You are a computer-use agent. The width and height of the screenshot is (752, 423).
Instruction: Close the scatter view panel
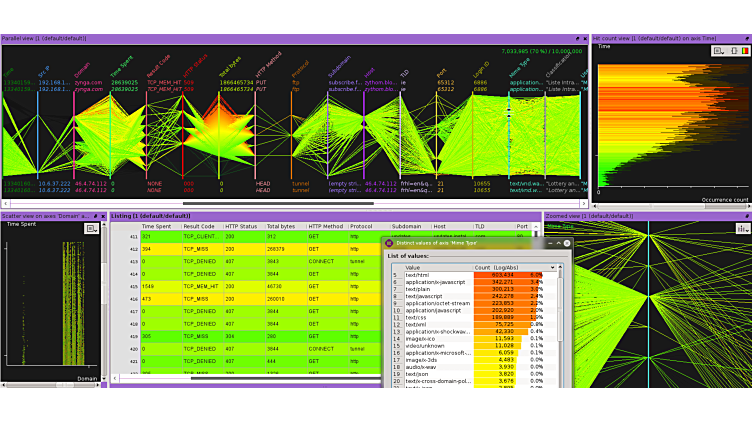pos(102,215)
